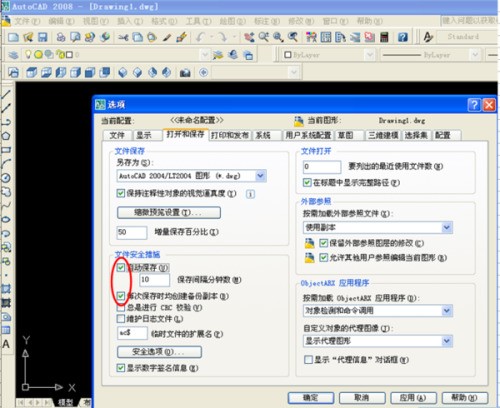Click the 安全选项 button
Viewport: 500px width, 408px height.
(x=159, y=352)
